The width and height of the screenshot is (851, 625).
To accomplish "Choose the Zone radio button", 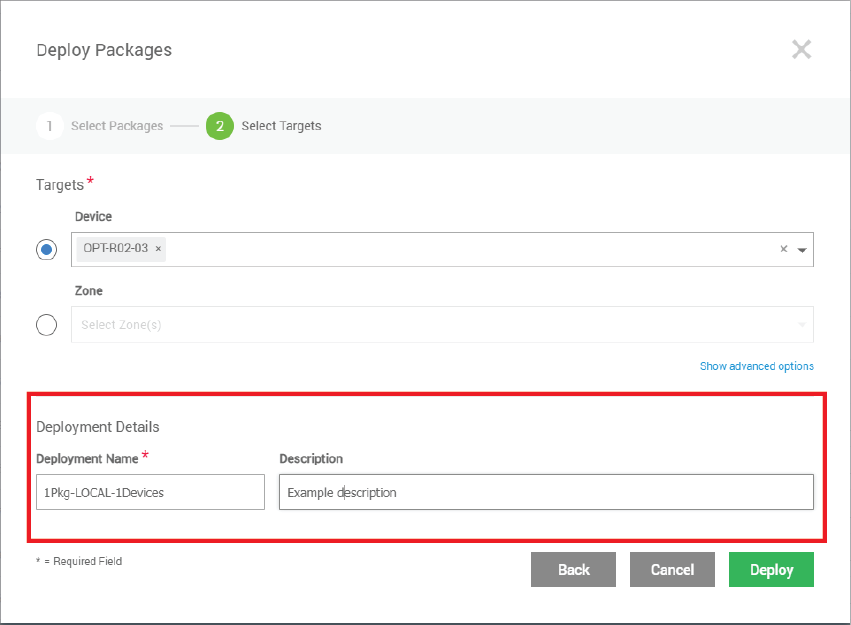I will 46,325.
